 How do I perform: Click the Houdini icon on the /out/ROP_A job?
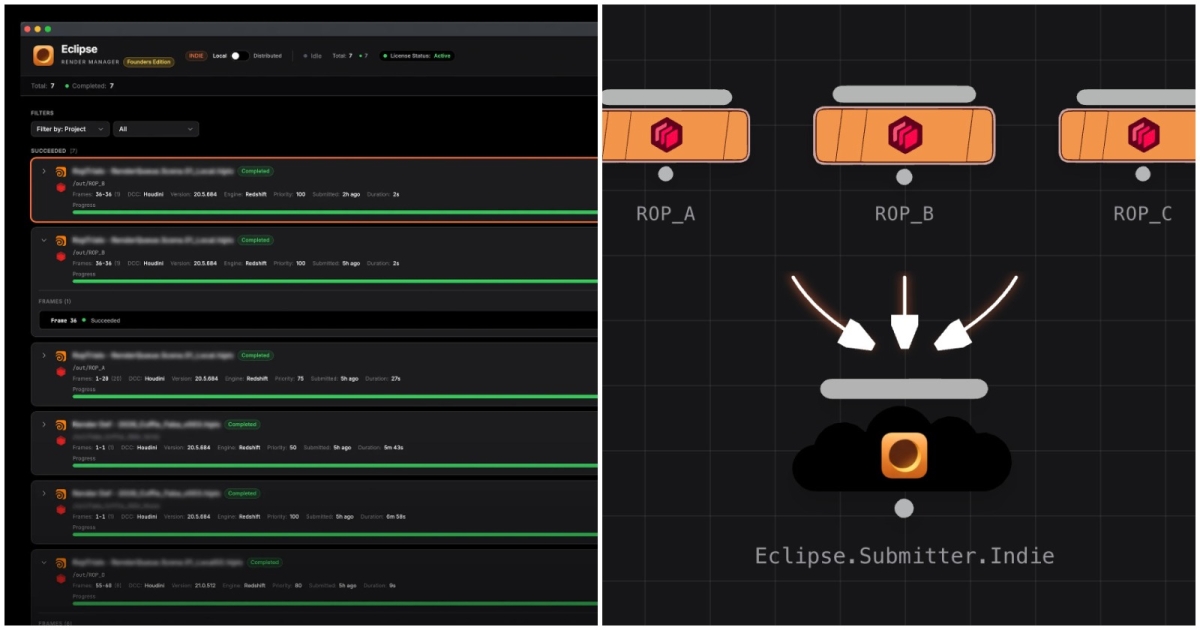coord(61,356)
